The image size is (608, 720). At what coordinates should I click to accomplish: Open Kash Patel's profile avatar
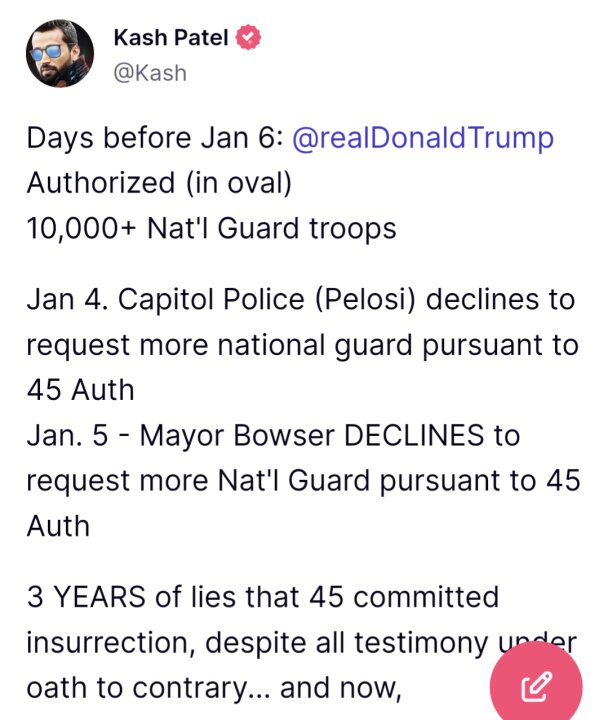(60, 54)
